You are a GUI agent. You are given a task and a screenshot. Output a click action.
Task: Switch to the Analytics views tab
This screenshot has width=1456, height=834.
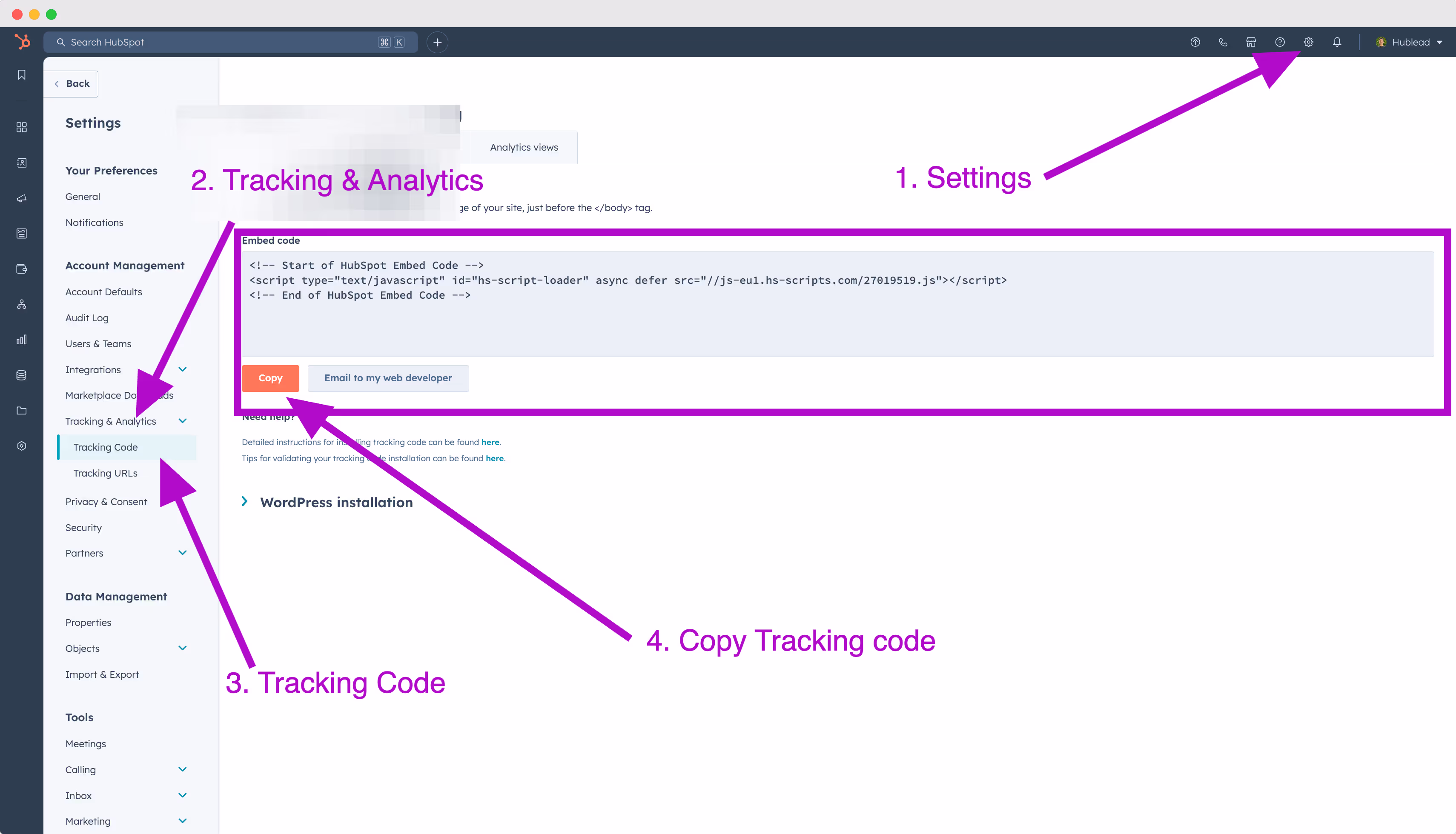click(x=524, y=147)
